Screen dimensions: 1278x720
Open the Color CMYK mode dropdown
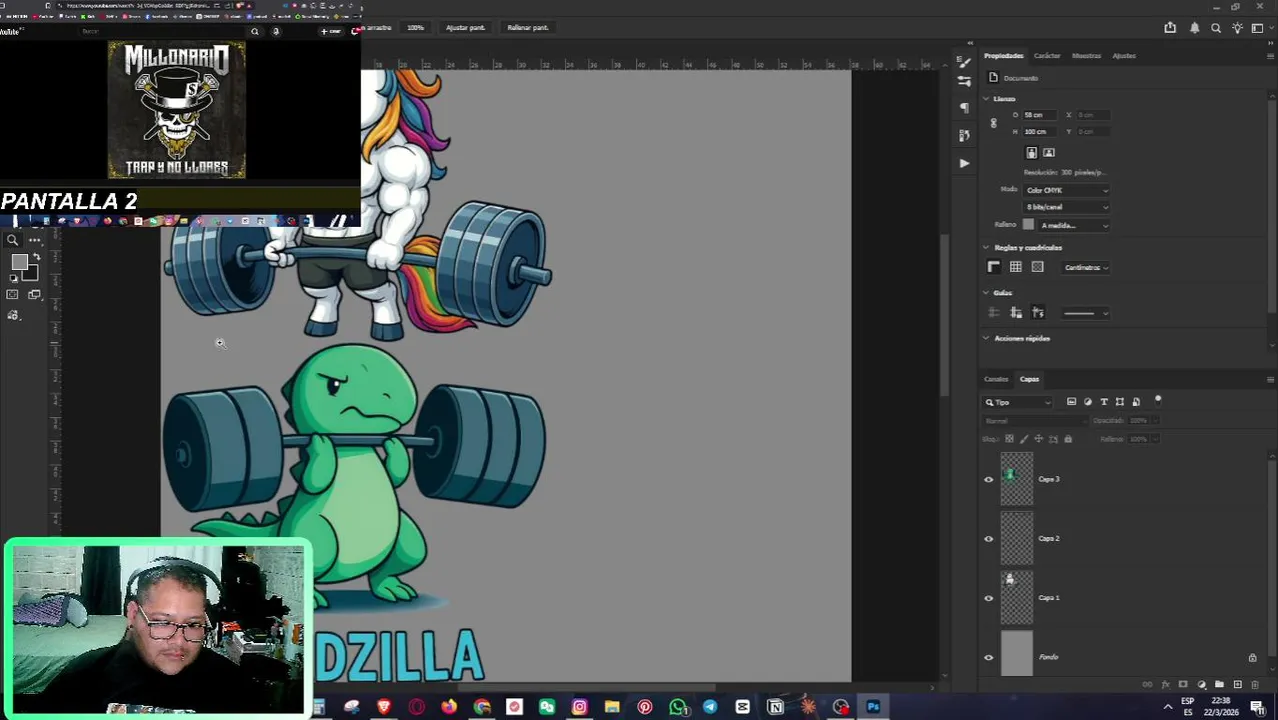[1066, 190]
